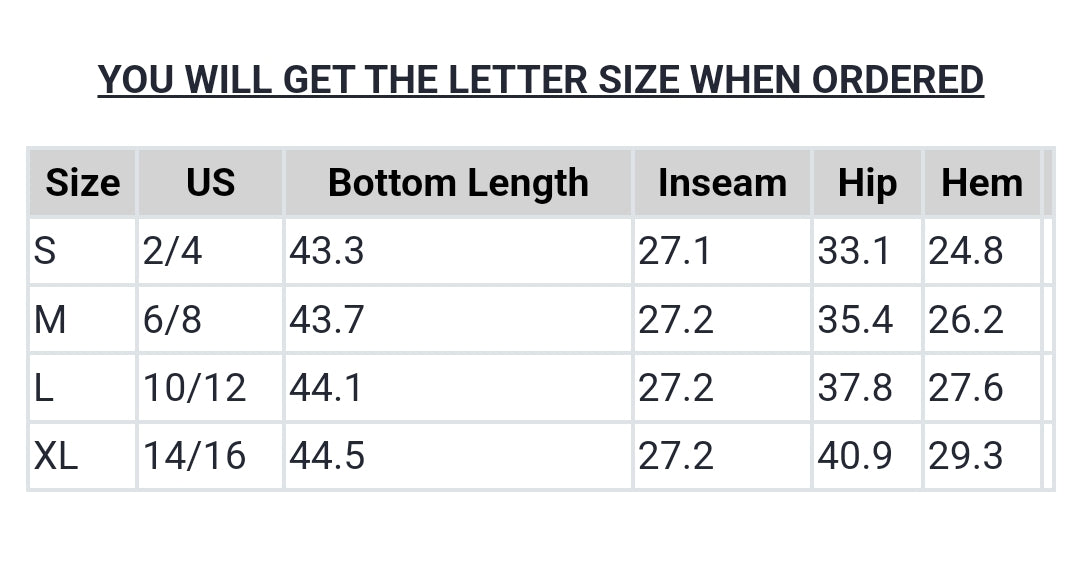Select the Hip column header
Screen dimensions: 1080x584
(867, 183)
